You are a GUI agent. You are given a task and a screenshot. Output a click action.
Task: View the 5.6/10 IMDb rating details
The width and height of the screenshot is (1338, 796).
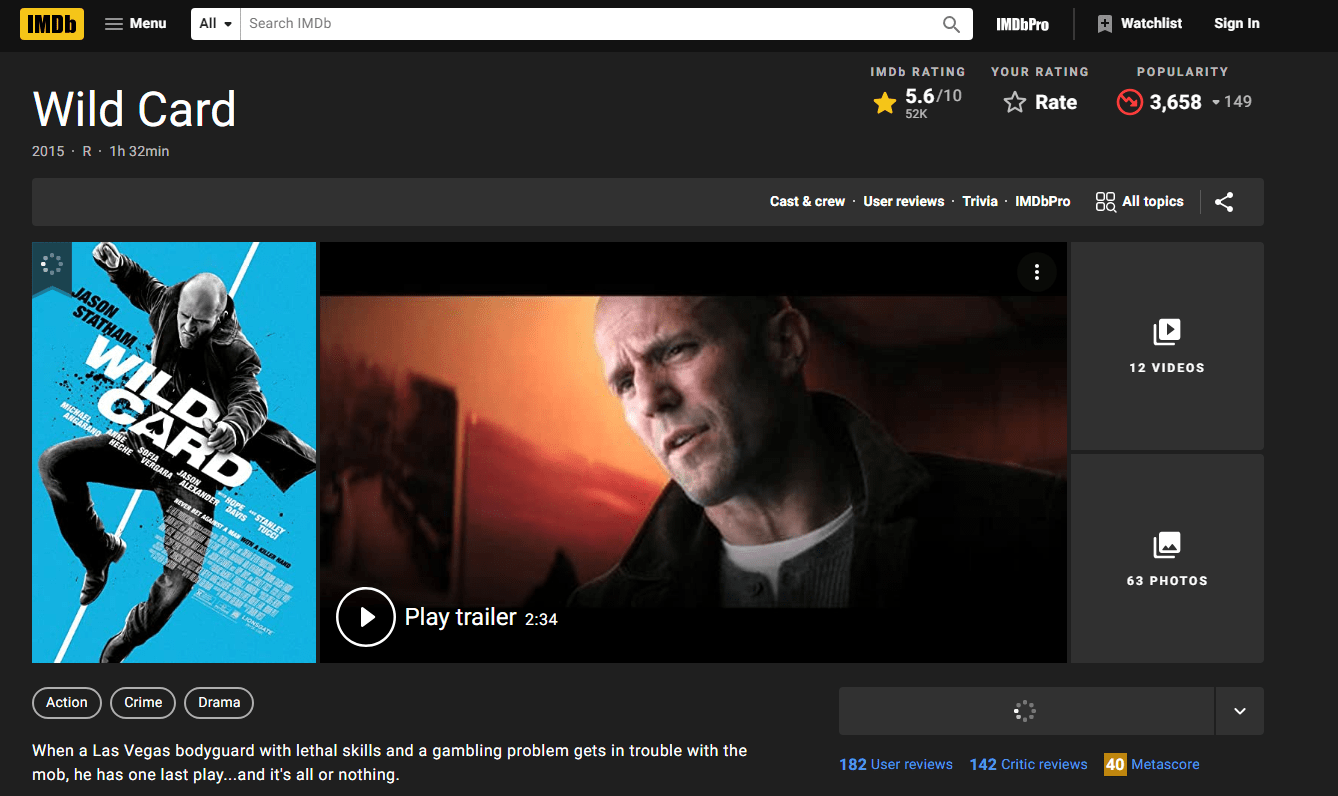pos(917,101)
